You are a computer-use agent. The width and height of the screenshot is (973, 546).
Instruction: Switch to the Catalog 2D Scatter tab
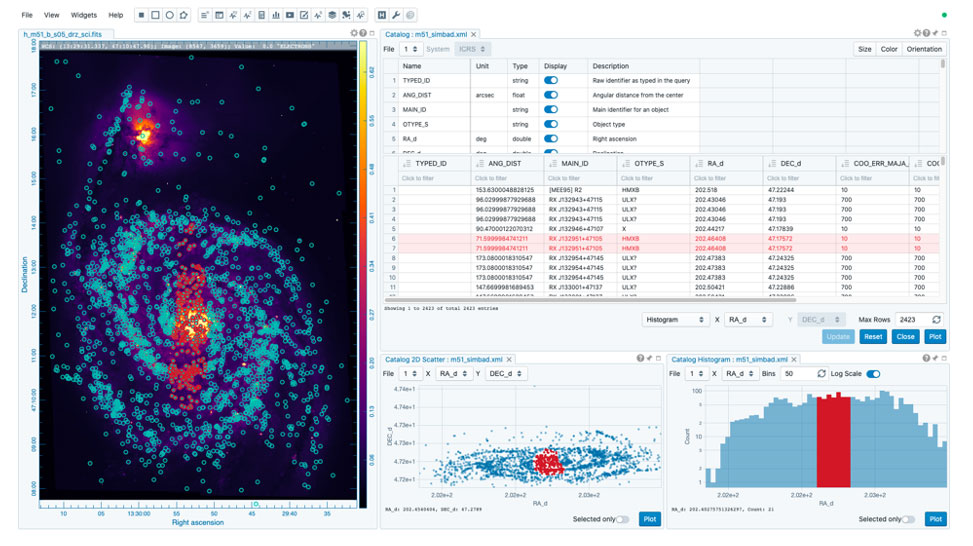coord(442,358)
